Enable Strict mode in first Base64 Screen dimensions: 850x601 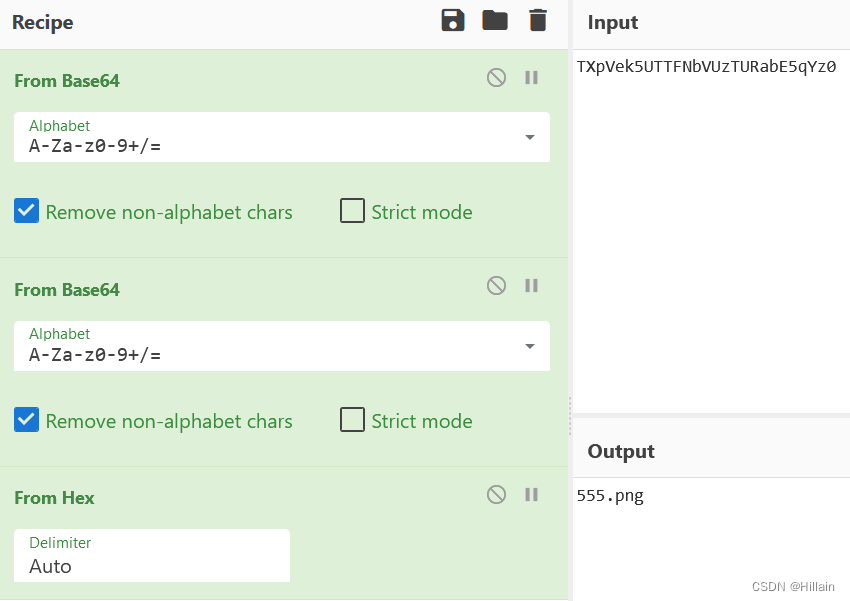pyautogui.click(x=352, y=211)
